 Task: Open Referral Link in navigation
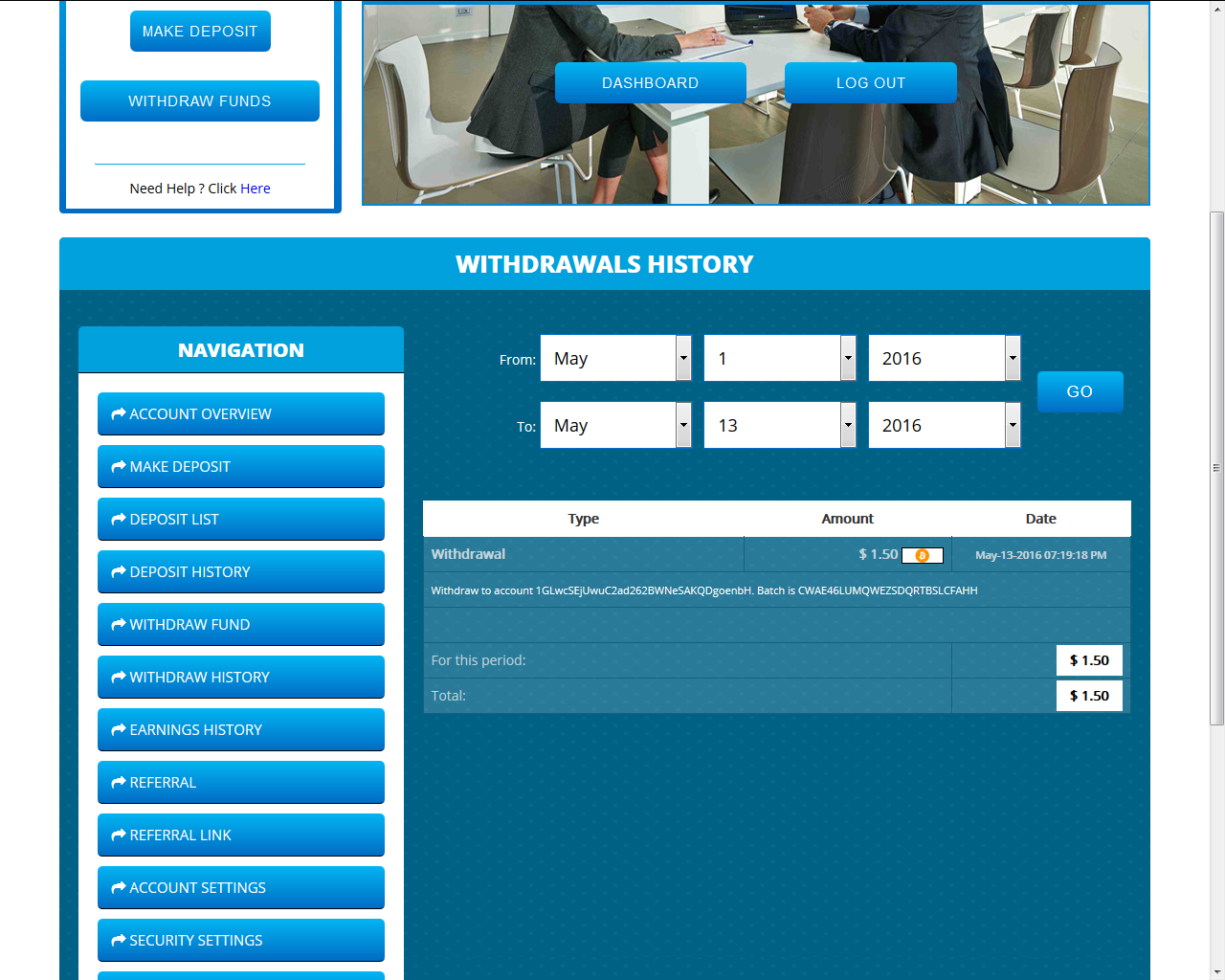point(241,835)
